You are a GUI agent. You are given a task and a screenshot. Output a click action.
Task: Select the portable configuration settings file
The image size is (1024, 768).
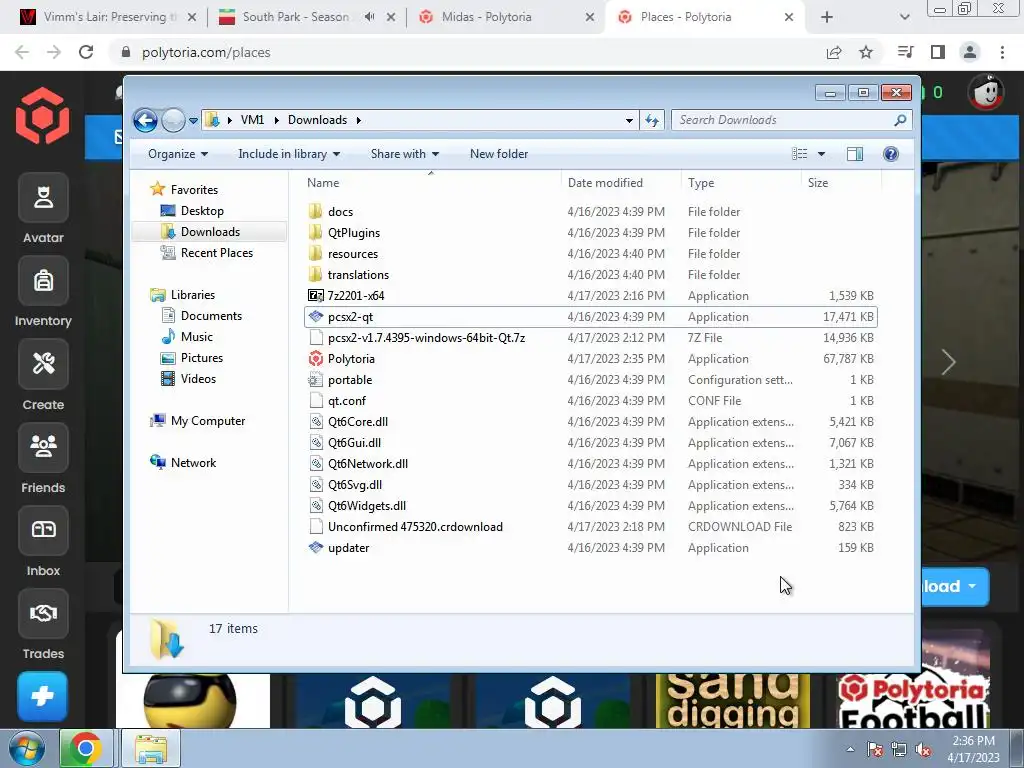(x=591, y=379)
